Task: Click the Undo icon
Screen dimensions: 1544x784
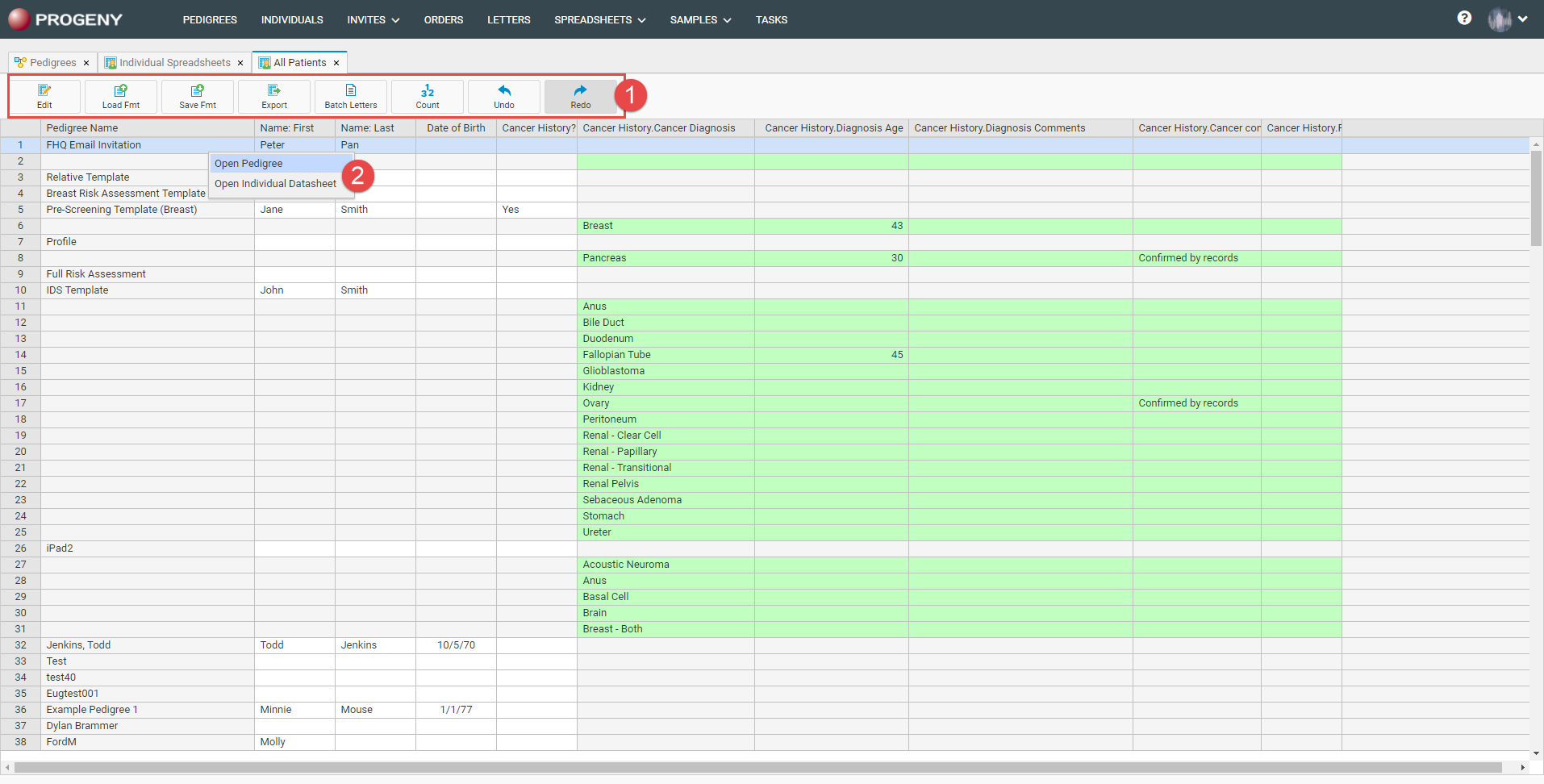Action: point(503,96)
